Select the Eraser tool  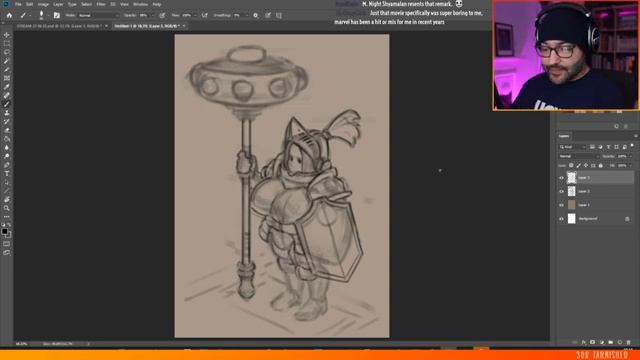7,130
